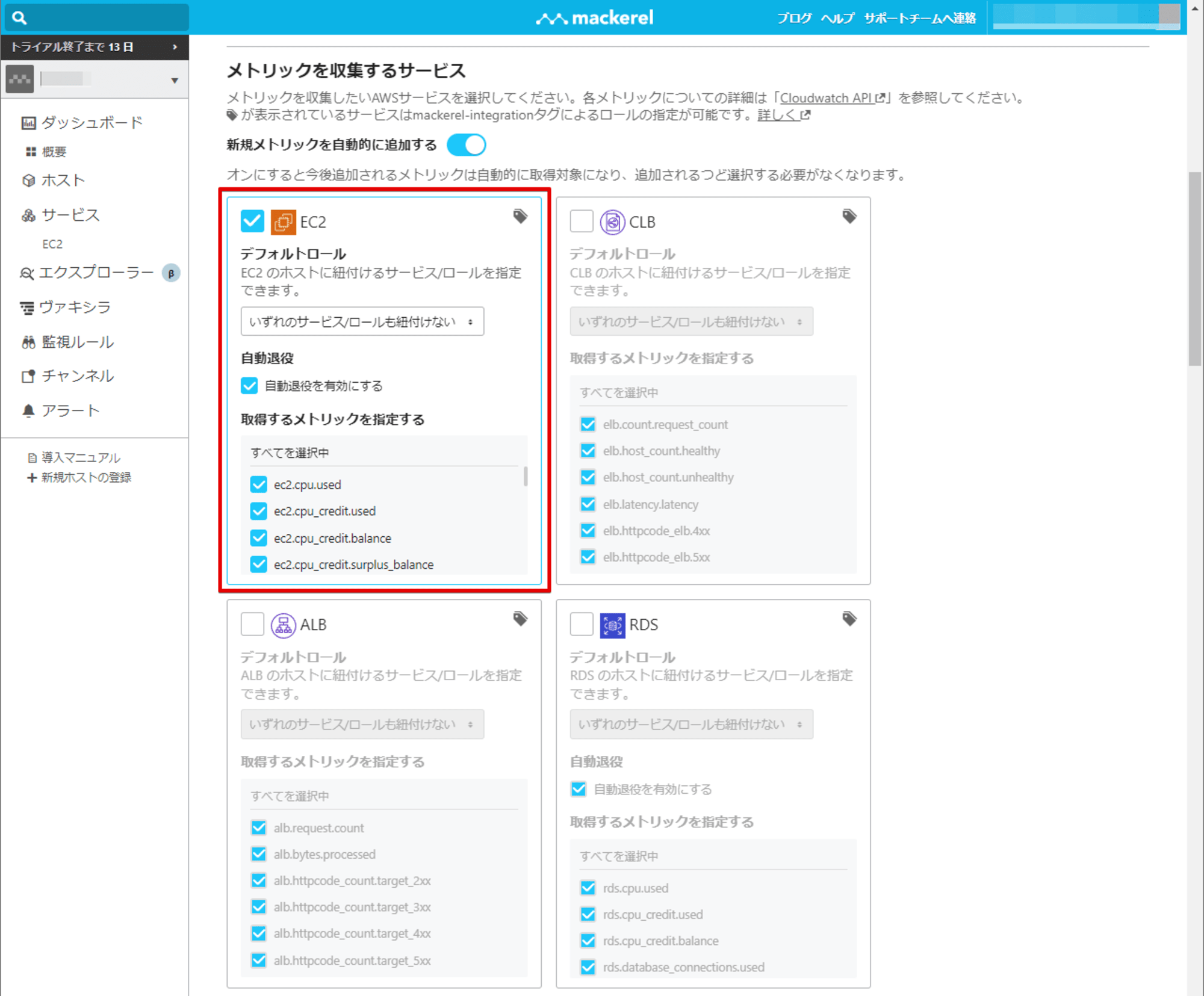Click the monitor rules binoculars icon
The image size is (1204, 996).
[28, 342]
